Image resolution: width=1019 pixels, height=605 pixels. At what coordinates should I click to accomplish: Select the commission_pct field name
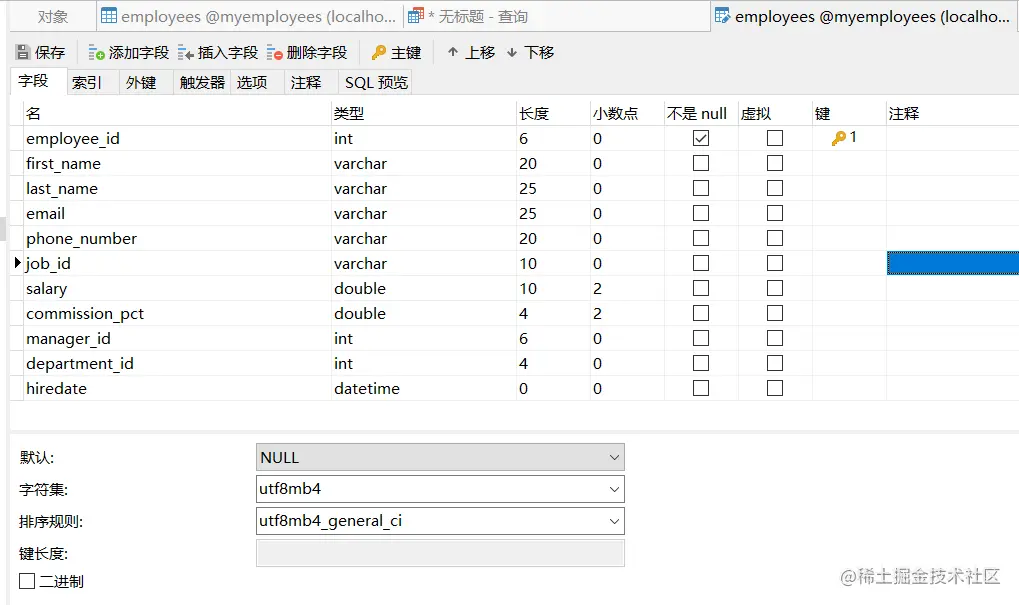click(x=84, y=314)
